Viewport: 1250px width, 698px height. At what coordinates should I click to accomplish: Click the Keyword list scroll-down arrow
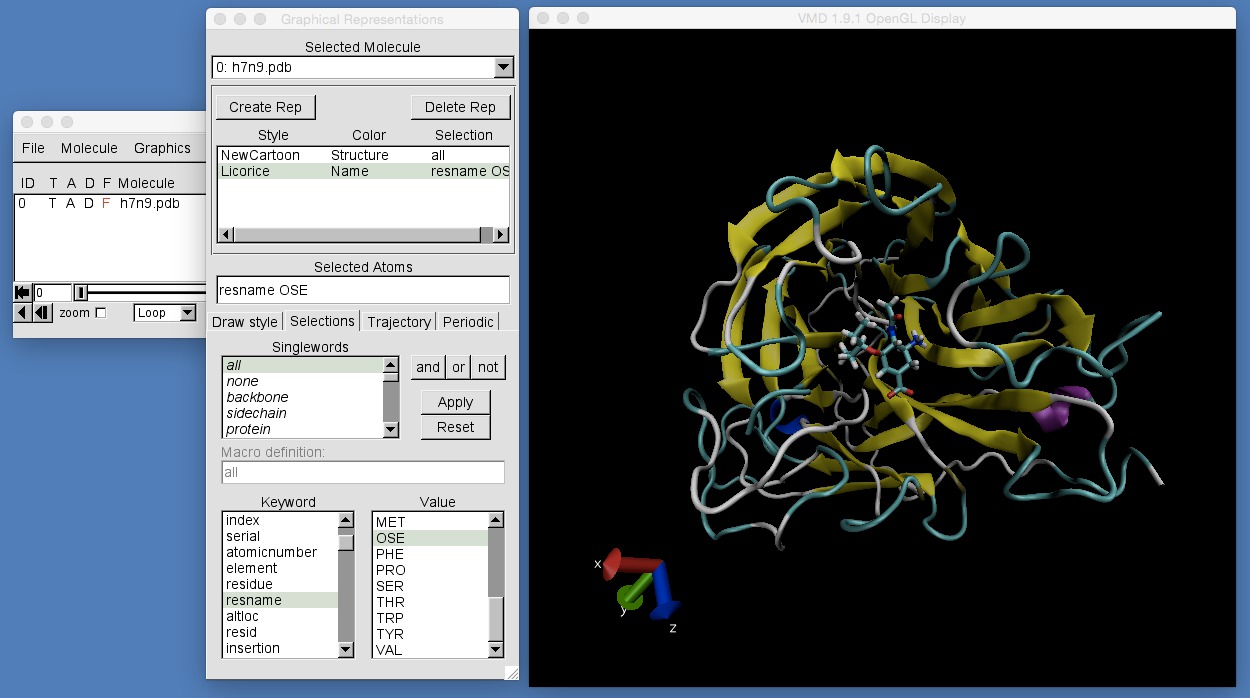pos(345,649)
